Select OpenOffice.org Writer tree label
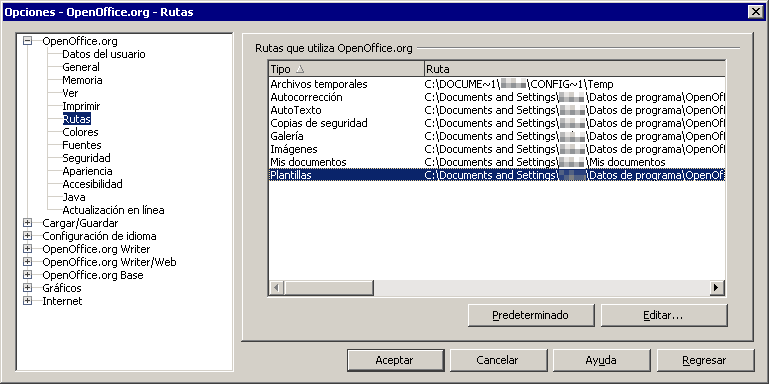769x384 pixels. (x=96, y=249)
